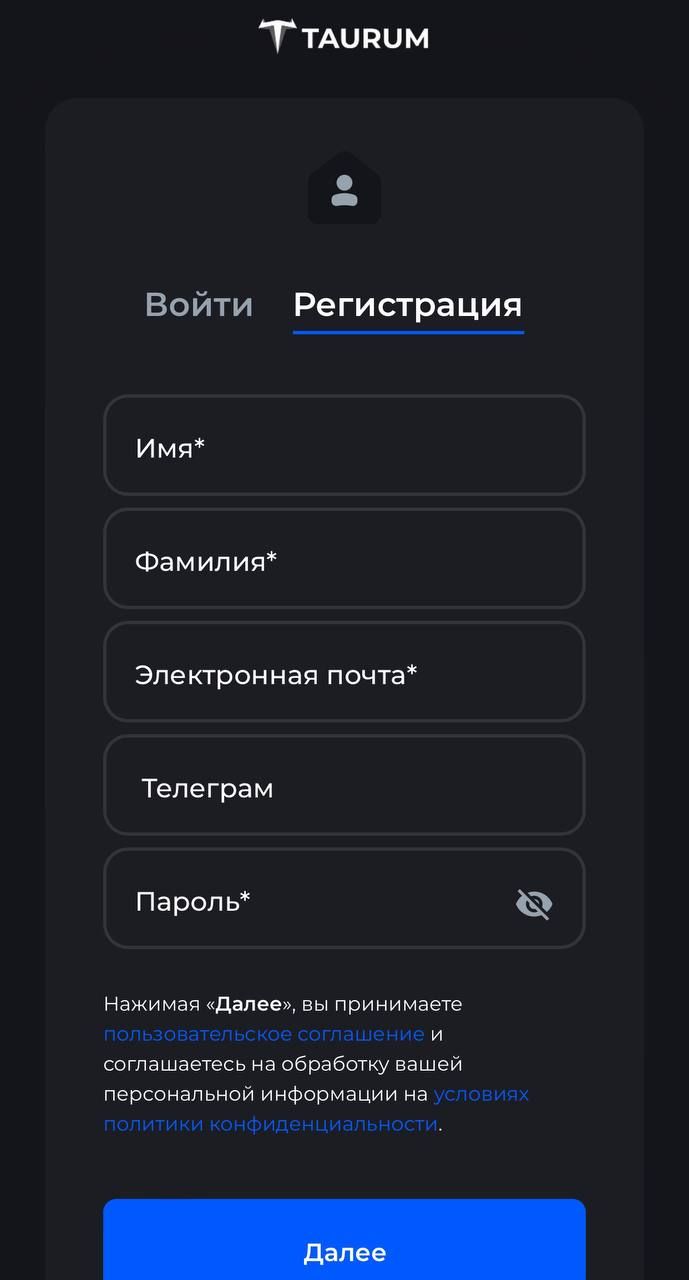Select the Регистрация tab
The image size is (689, 1280).
[x=407, y=305]
